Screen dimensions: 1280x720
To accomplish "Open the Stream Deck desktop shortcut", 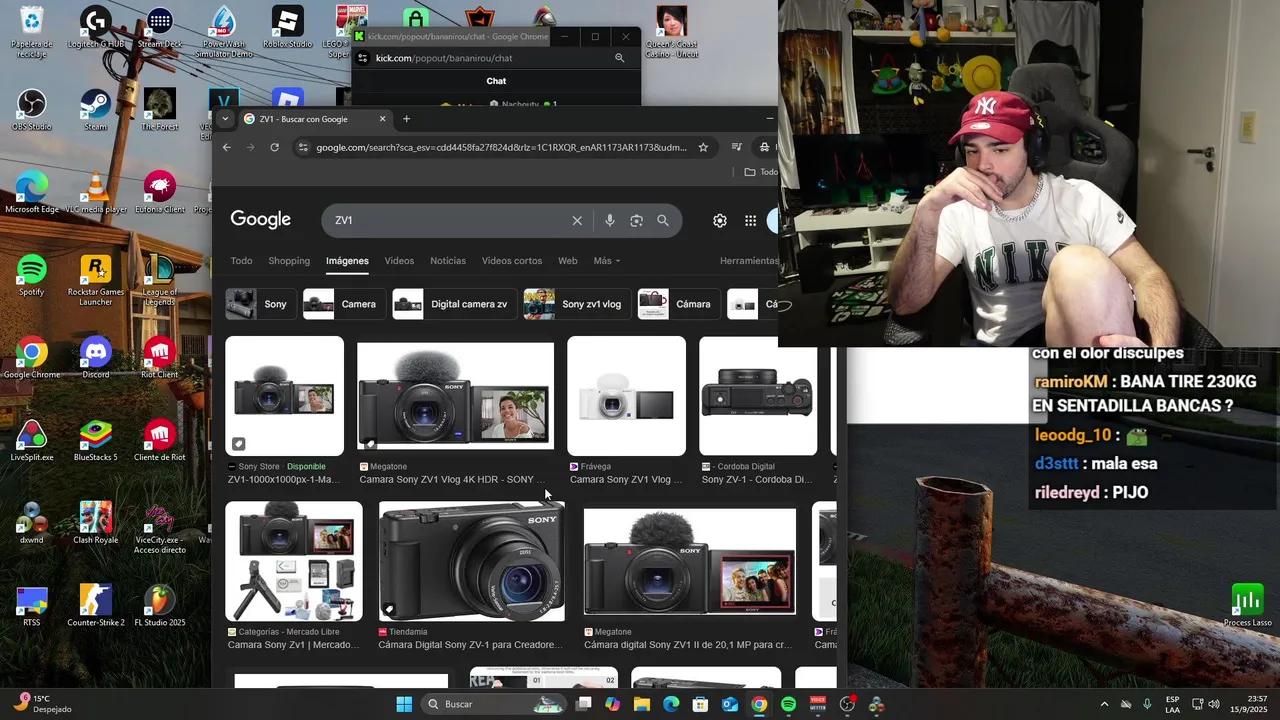I will tap(160, 30).
